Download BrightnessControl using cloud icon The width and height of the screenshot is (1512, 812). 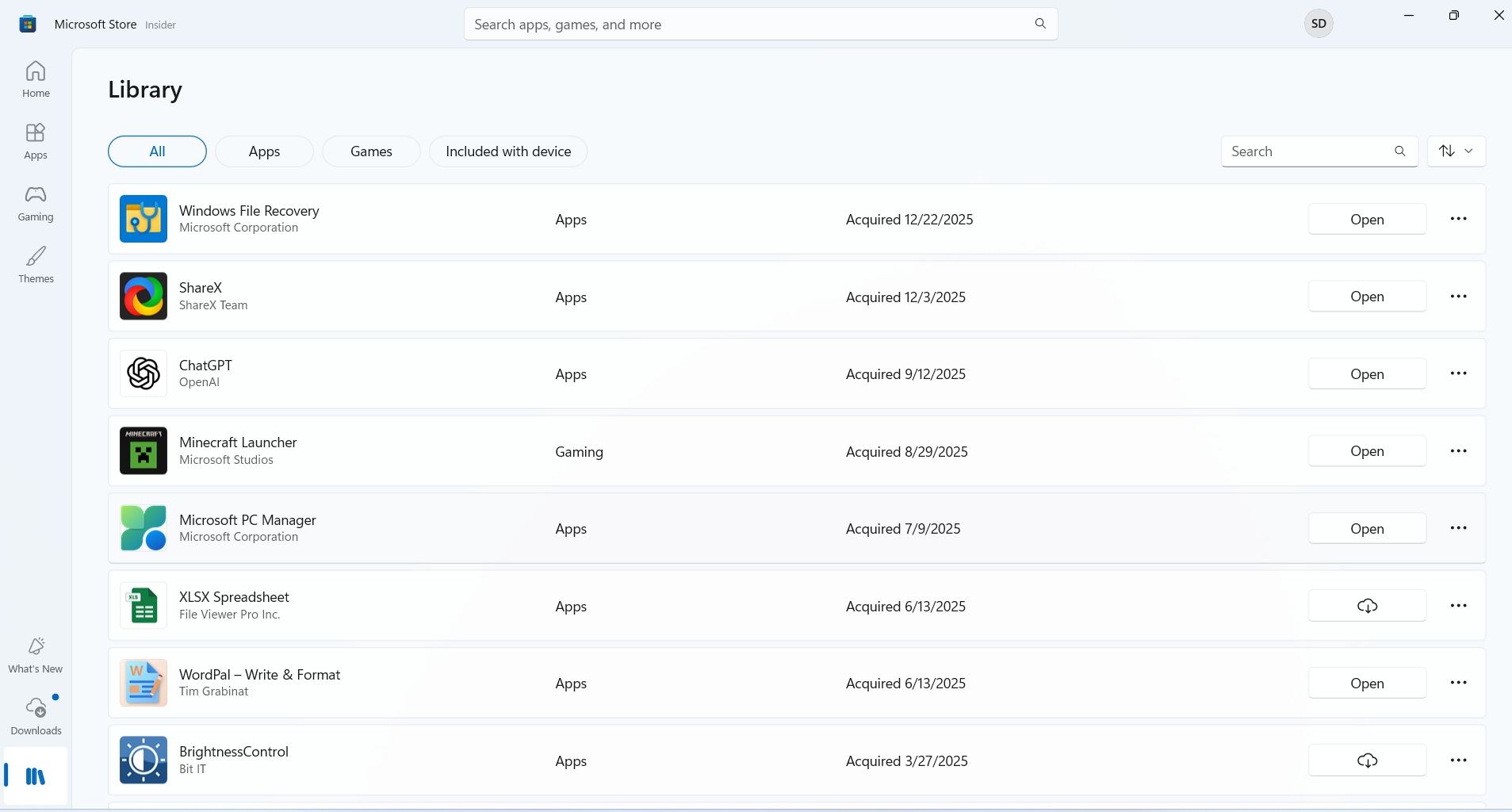click(x=1367, y=760)
